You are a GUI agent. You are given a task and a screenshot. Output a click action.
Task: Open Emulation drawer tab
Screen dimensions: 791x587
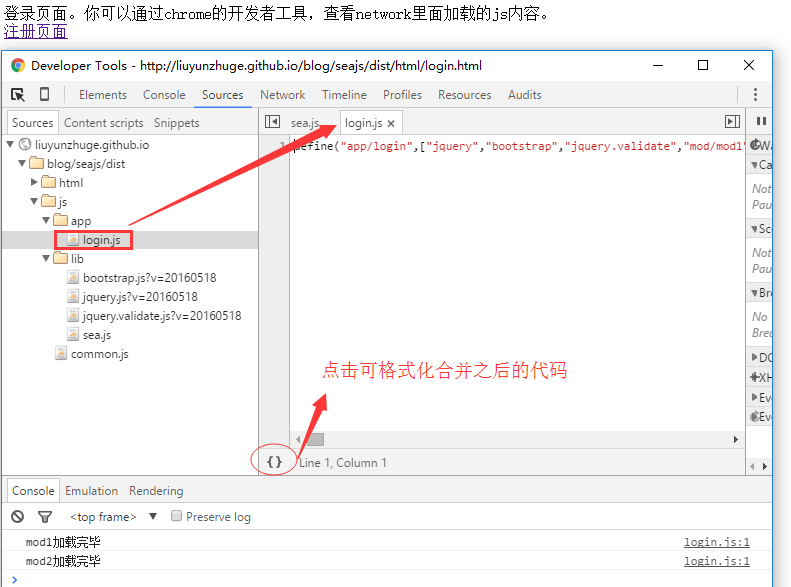pyautogui.click(x=91, y=491)
